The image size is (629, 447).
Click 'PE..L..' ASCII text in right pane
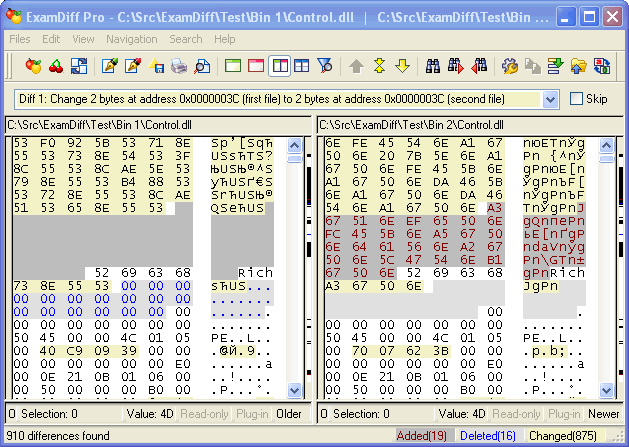click(x=553, y=338)
